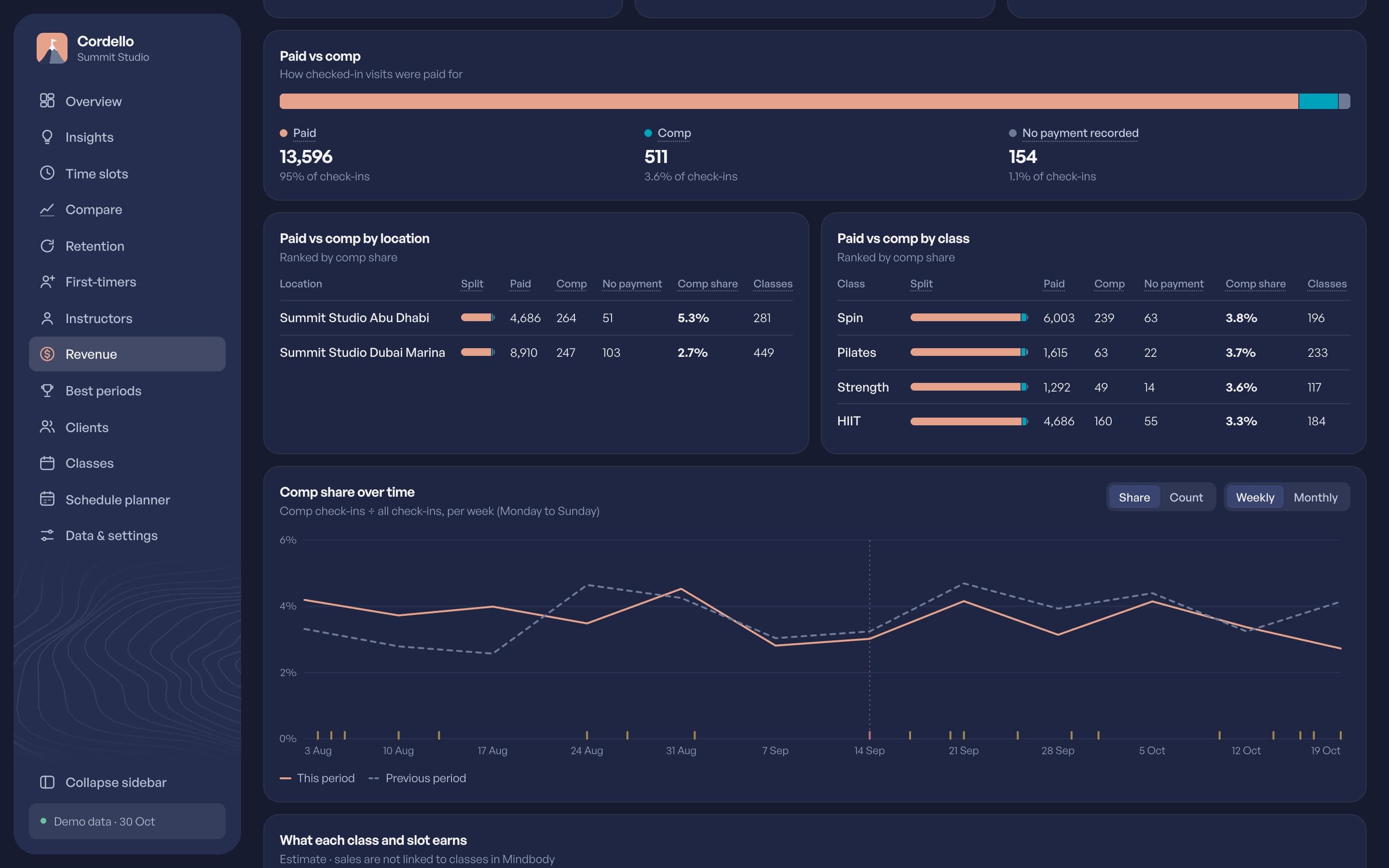
Task: Click the Best periods trophy icon
Action: [x=47, y=391]
